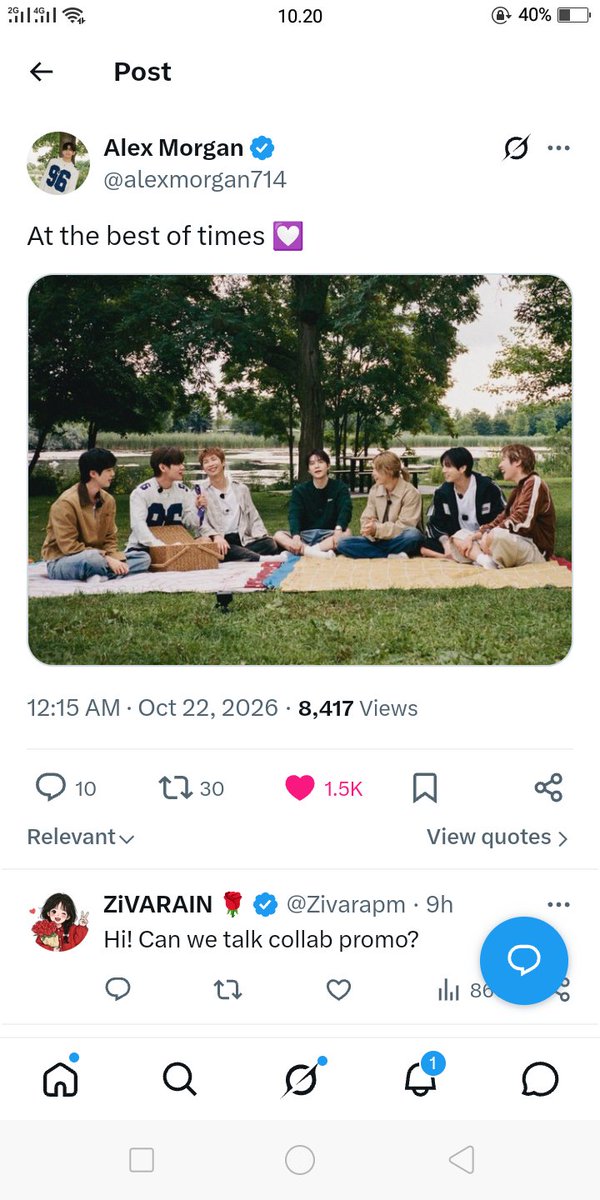Bookmark Alex Morgan's post
600x1200 pixels.
425,788
